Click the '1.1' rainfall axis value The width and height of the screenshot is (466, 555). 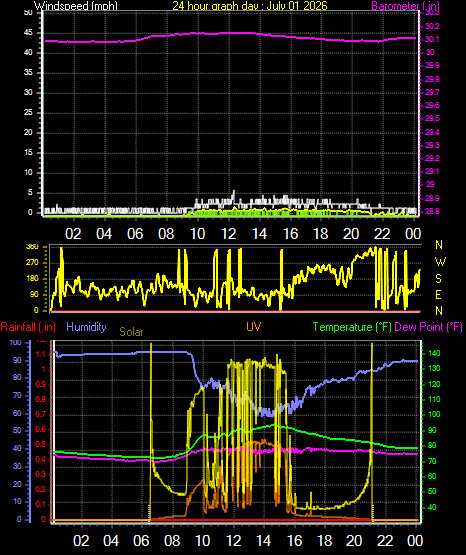[41, 354]
